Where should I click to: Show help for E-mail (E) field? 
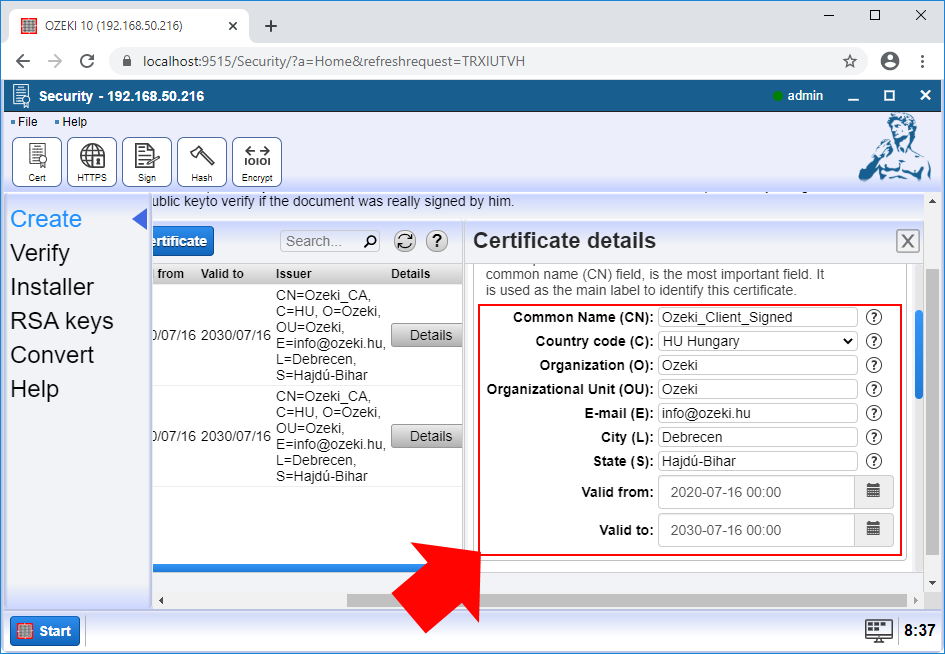click(x=873, y=413)
